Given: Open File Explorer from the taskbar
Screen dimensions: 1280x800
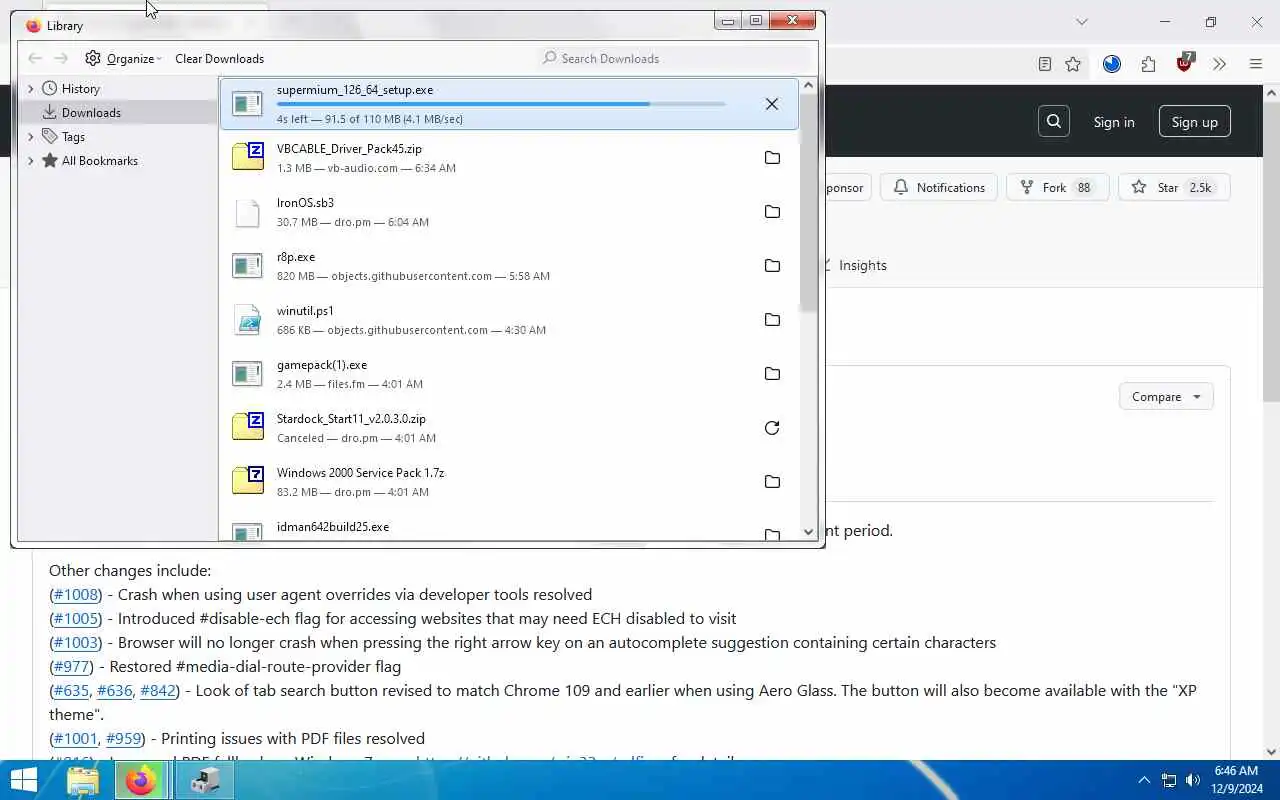Looking at the screenshot, I should (83, 781).
